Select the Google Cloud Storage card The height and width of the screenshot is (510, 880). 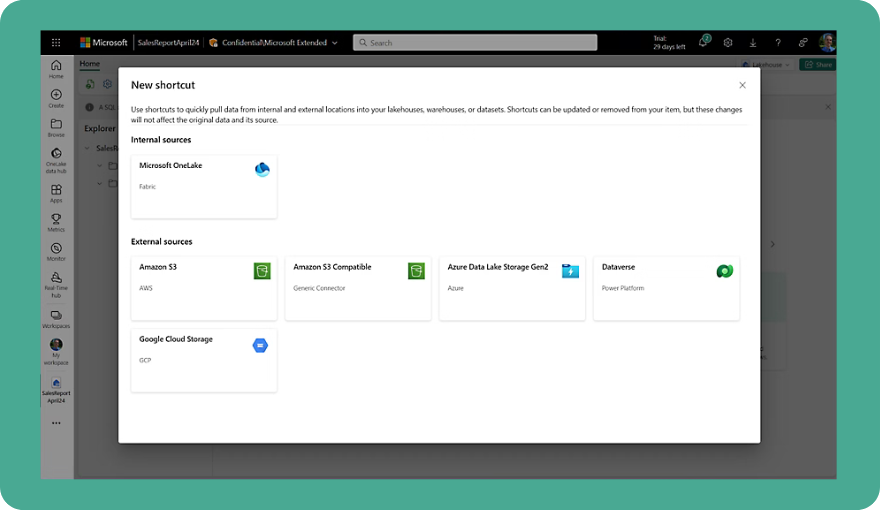204,360
